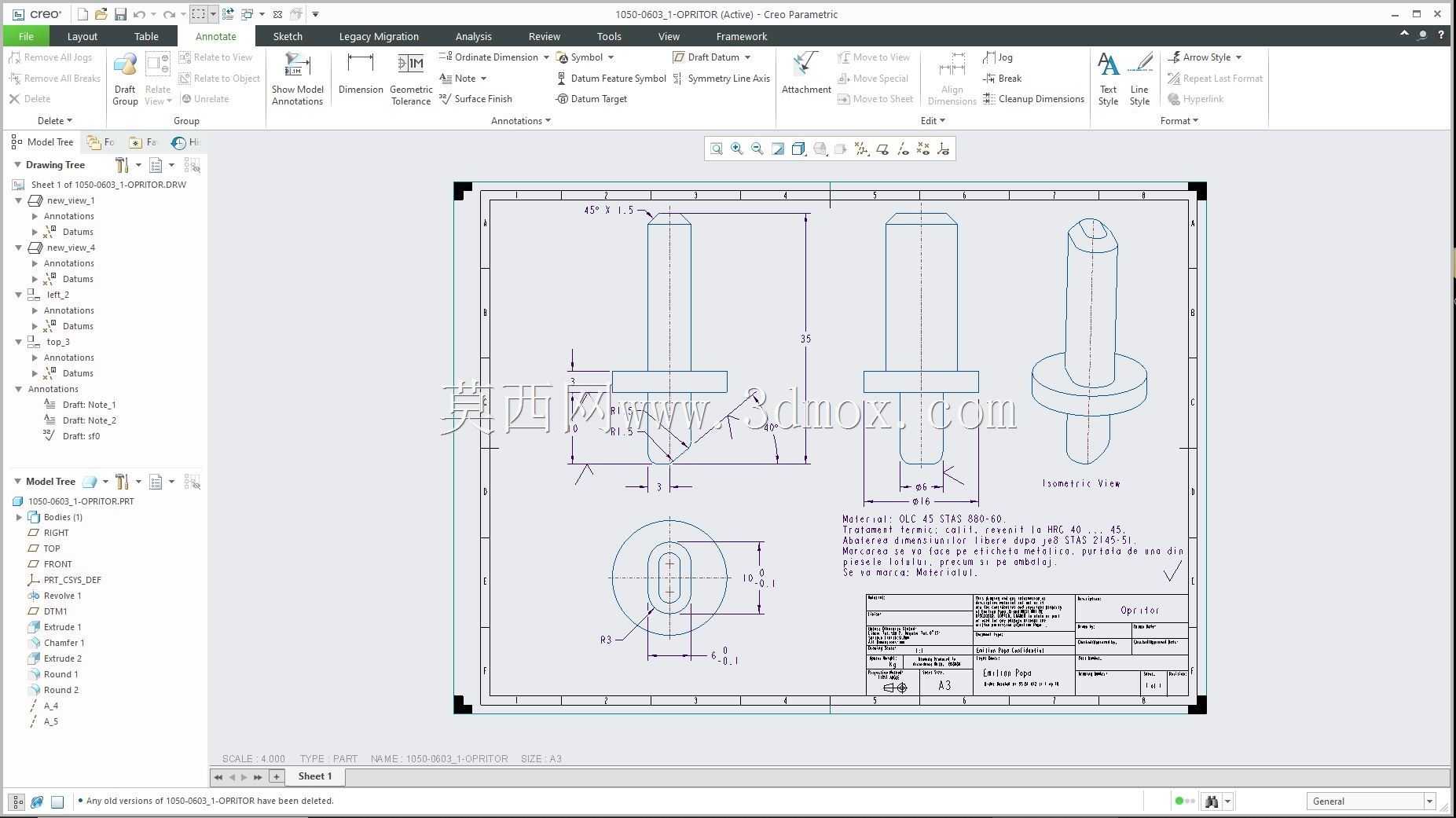Screen dimensions: 1456x818
Task: Switch to the Table tab
Action: pos(146,36)
